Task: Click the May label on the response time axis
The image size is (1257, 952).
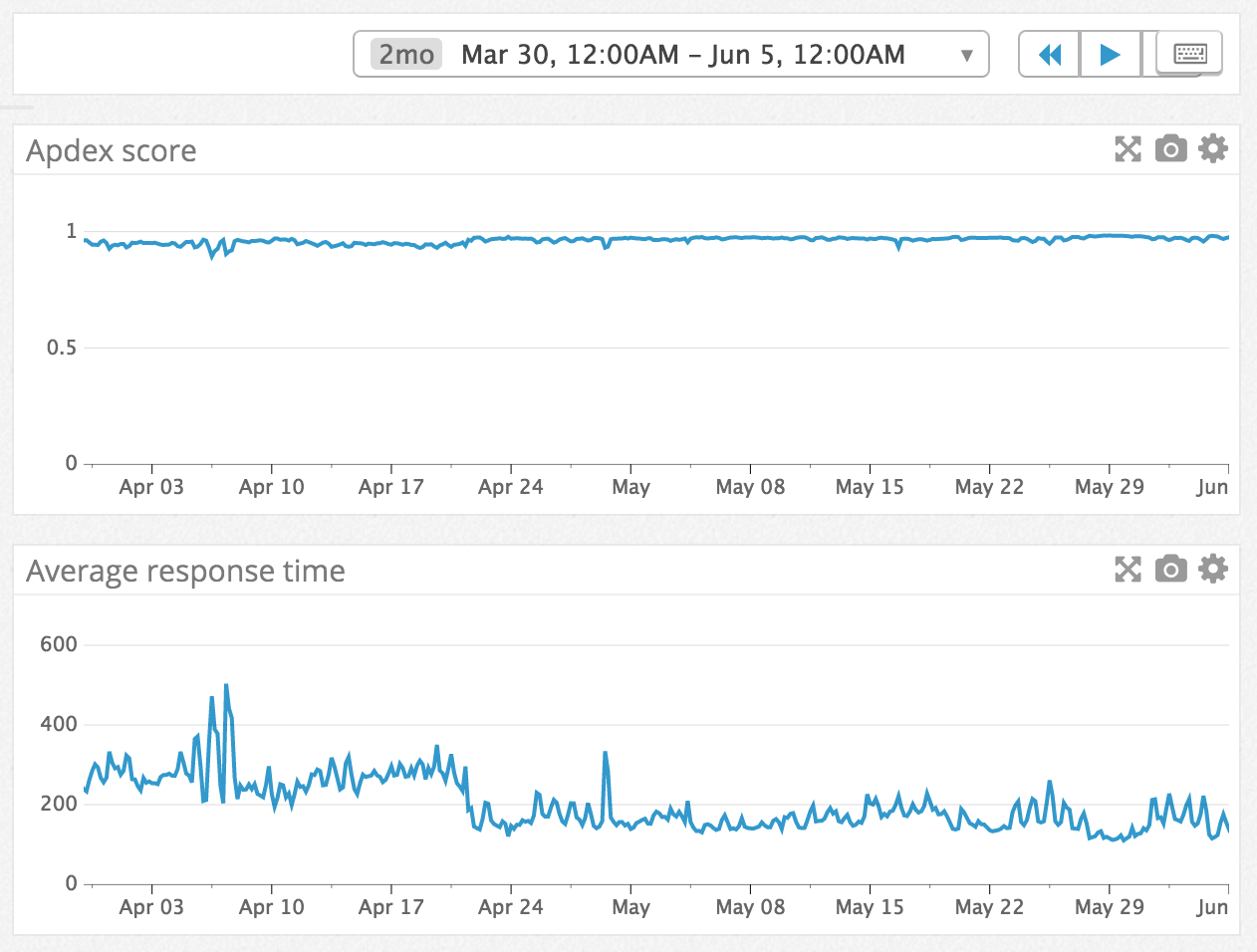Action: pyautogui.click(x=630, y=906)
